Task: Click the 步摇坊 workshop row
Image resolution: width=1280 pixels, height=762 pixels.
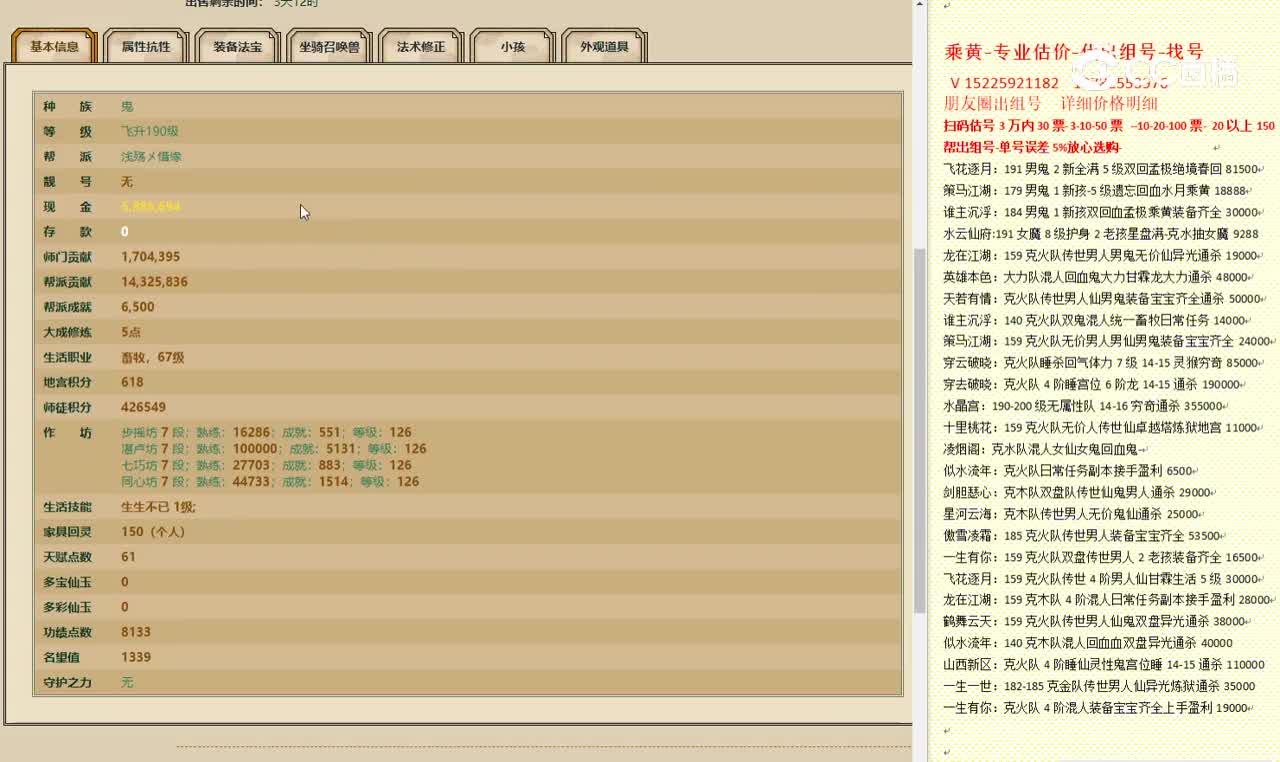Action: pyautogui.click(x=266, y=432)
